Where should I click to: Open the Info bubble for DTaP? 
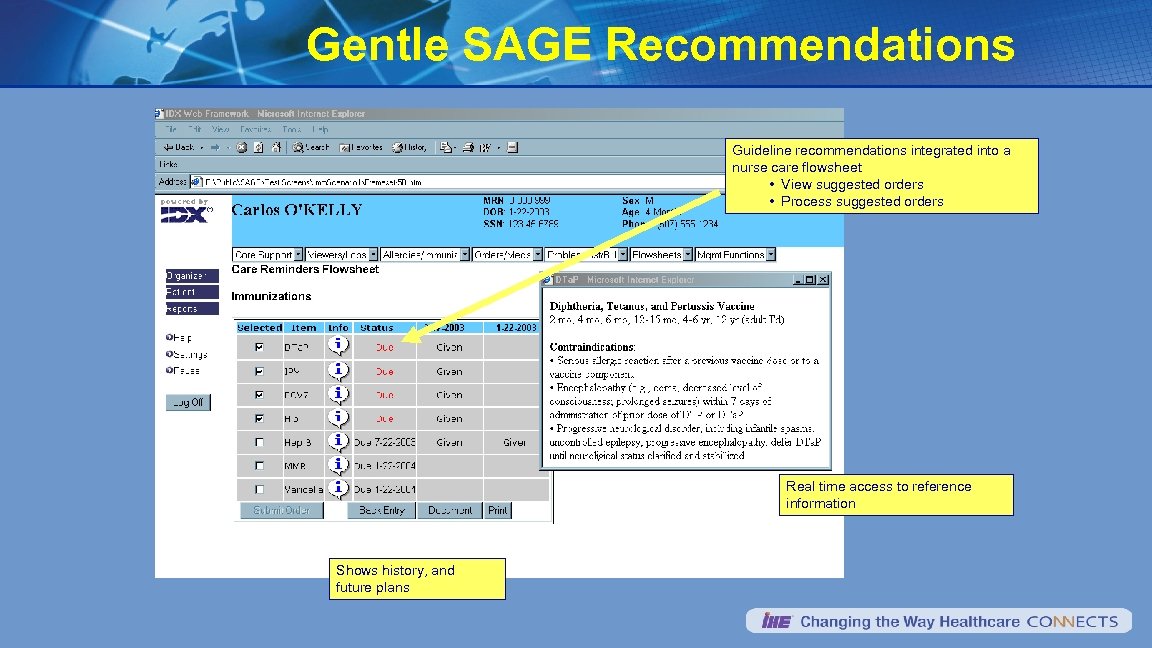[x=339, y=346]
